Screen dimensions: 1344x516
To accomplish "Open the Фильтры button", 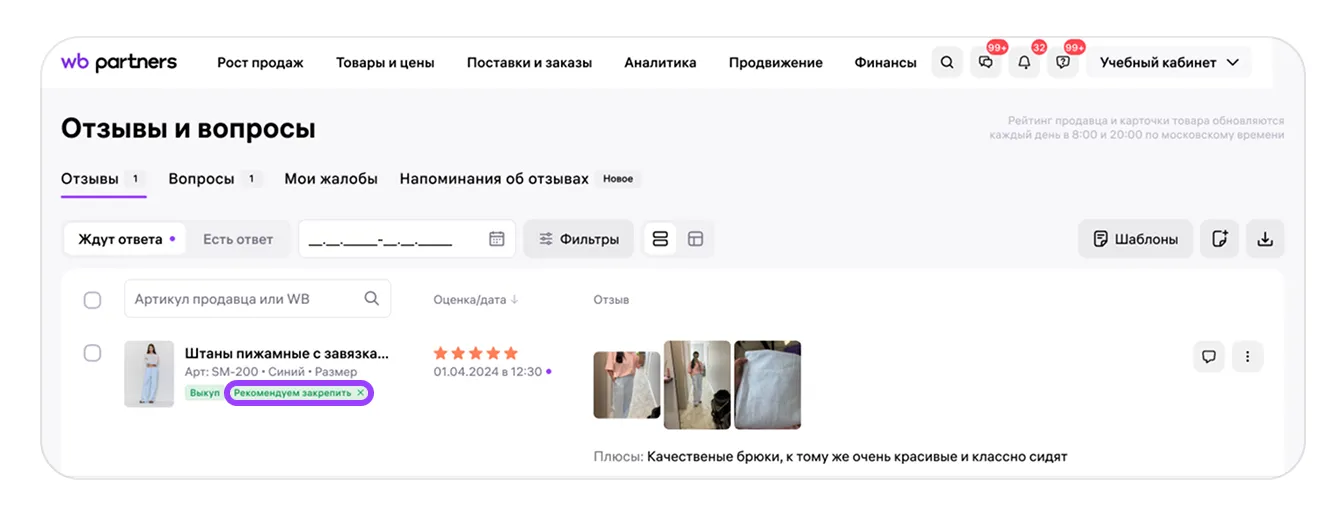I will [578, 239].
